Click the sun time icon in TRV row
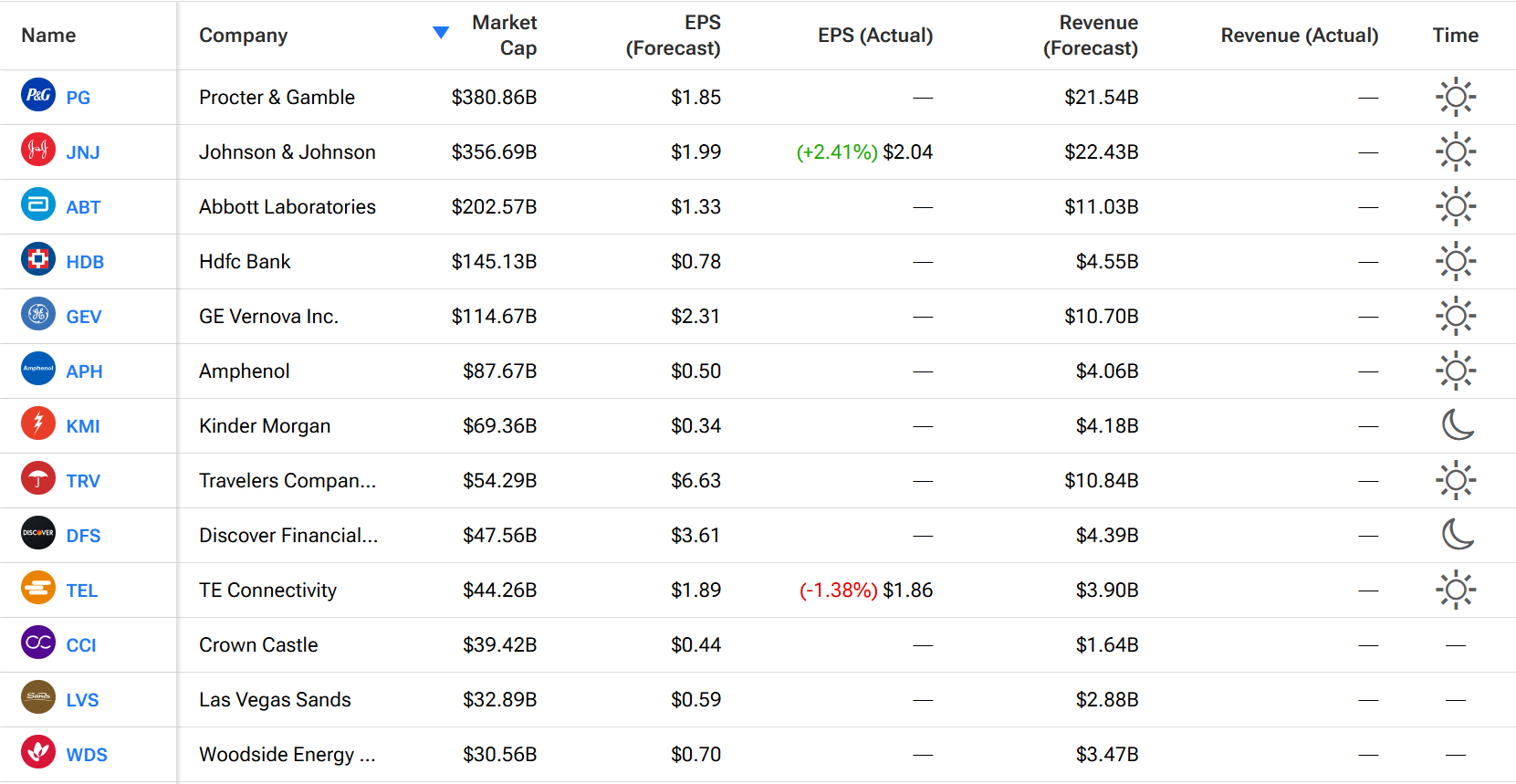This screenshot has height=784, width=1516. pyautogui.click(x=1456, y=480)
